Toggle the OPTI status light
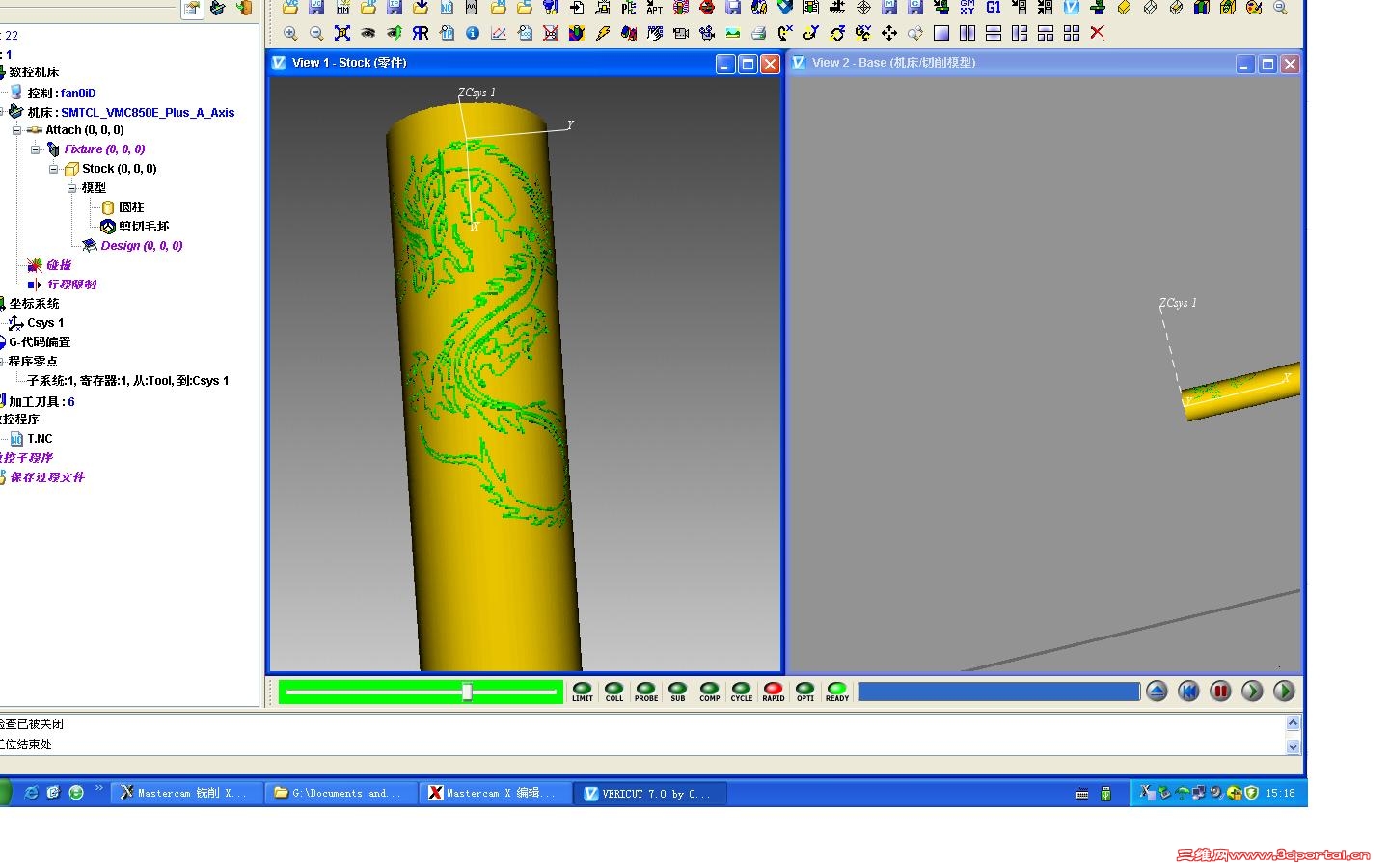Screen dimensions: 1389x868 [805, 692]
